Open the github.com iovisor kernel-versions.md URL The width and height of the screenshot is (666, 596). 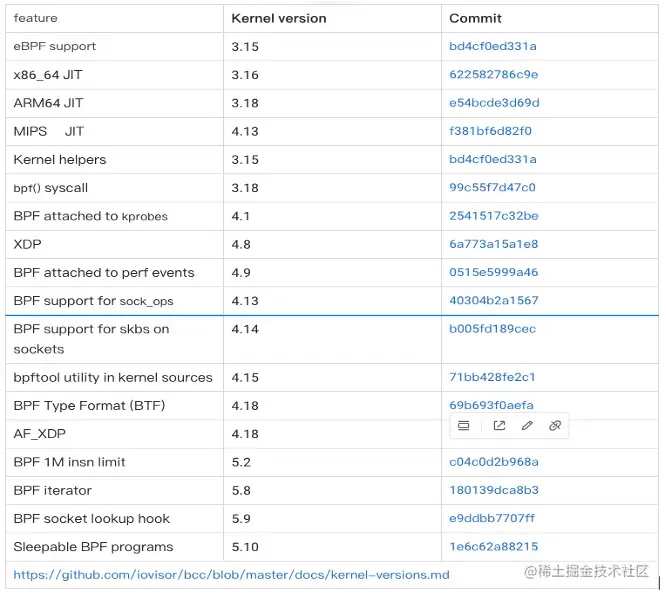[231, 575]
